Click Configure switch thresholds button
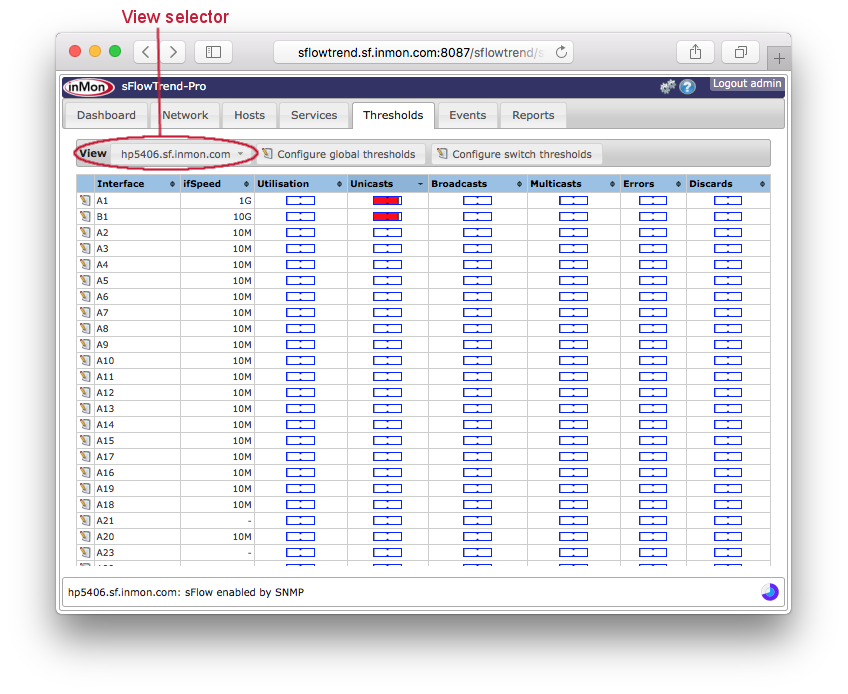The image size is (848, 694). pyautogui.click(x=516, y=154)
